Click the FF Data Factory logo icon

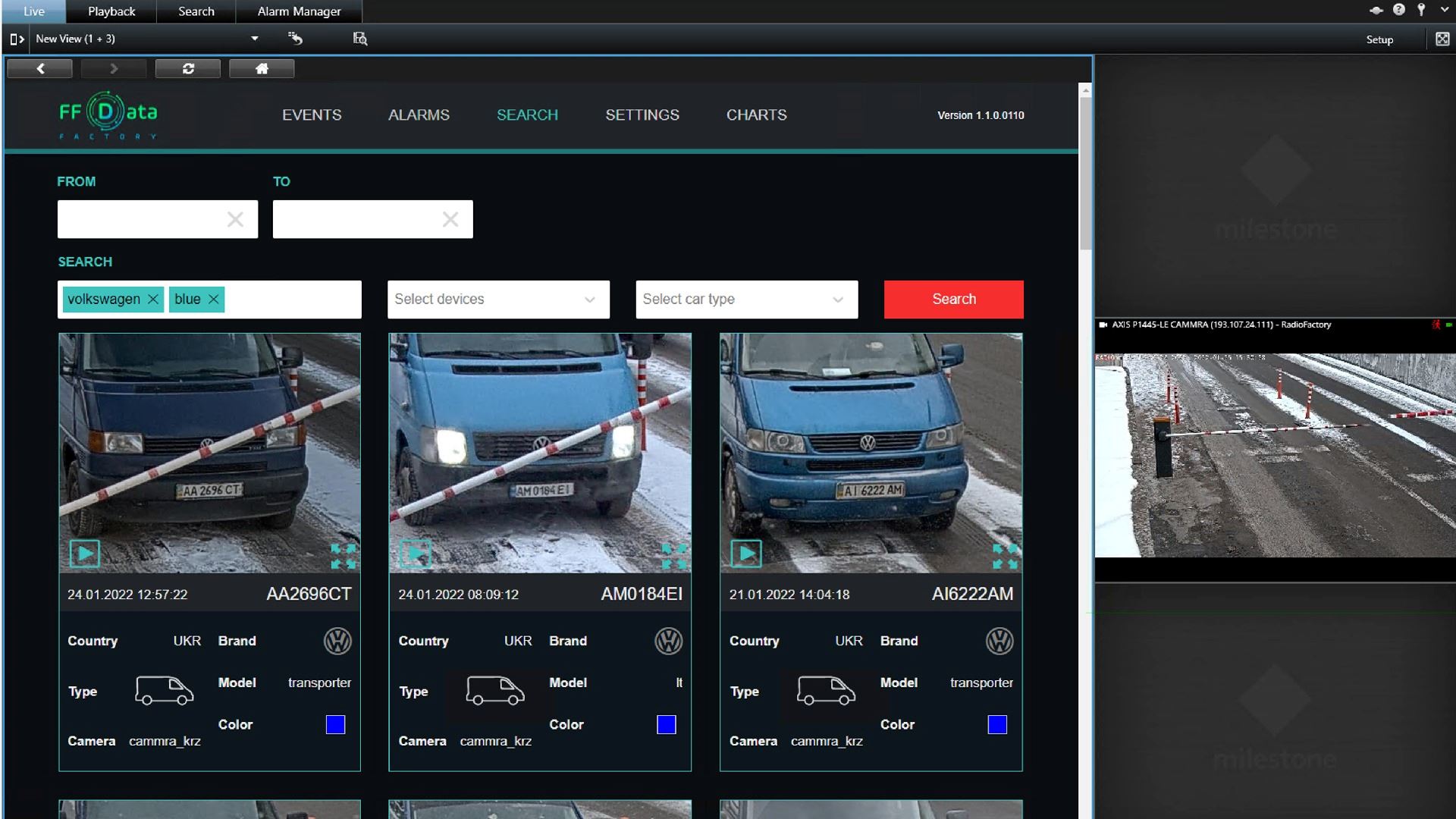[x=108, y=115]
